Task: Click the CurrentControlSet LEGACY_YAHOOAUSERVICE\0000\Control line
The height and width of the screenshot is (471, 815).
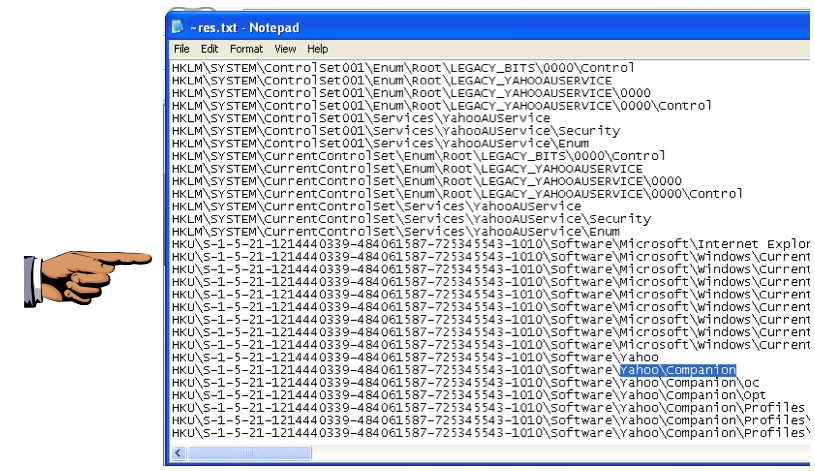Action: [457, 194]
